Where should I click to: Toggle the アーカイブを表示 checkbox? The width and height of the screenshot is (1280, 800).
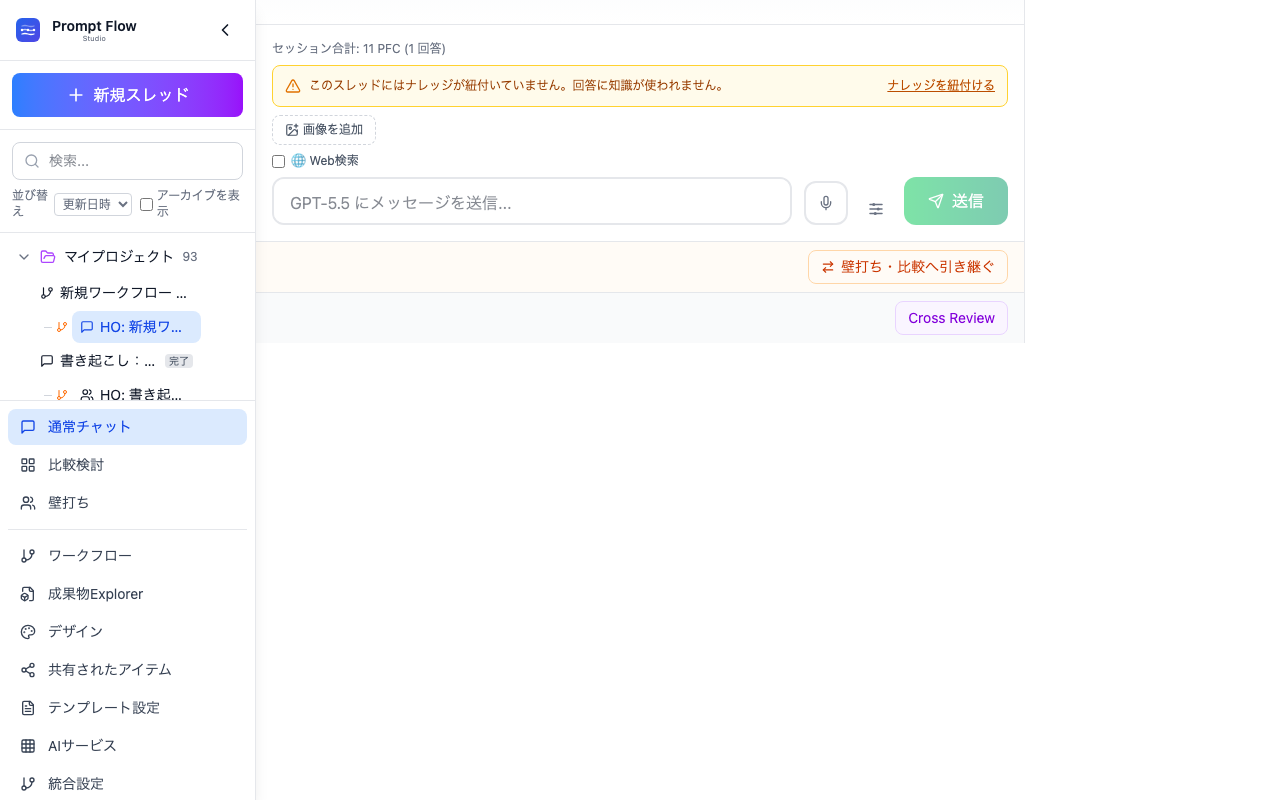tap(146, 204)
